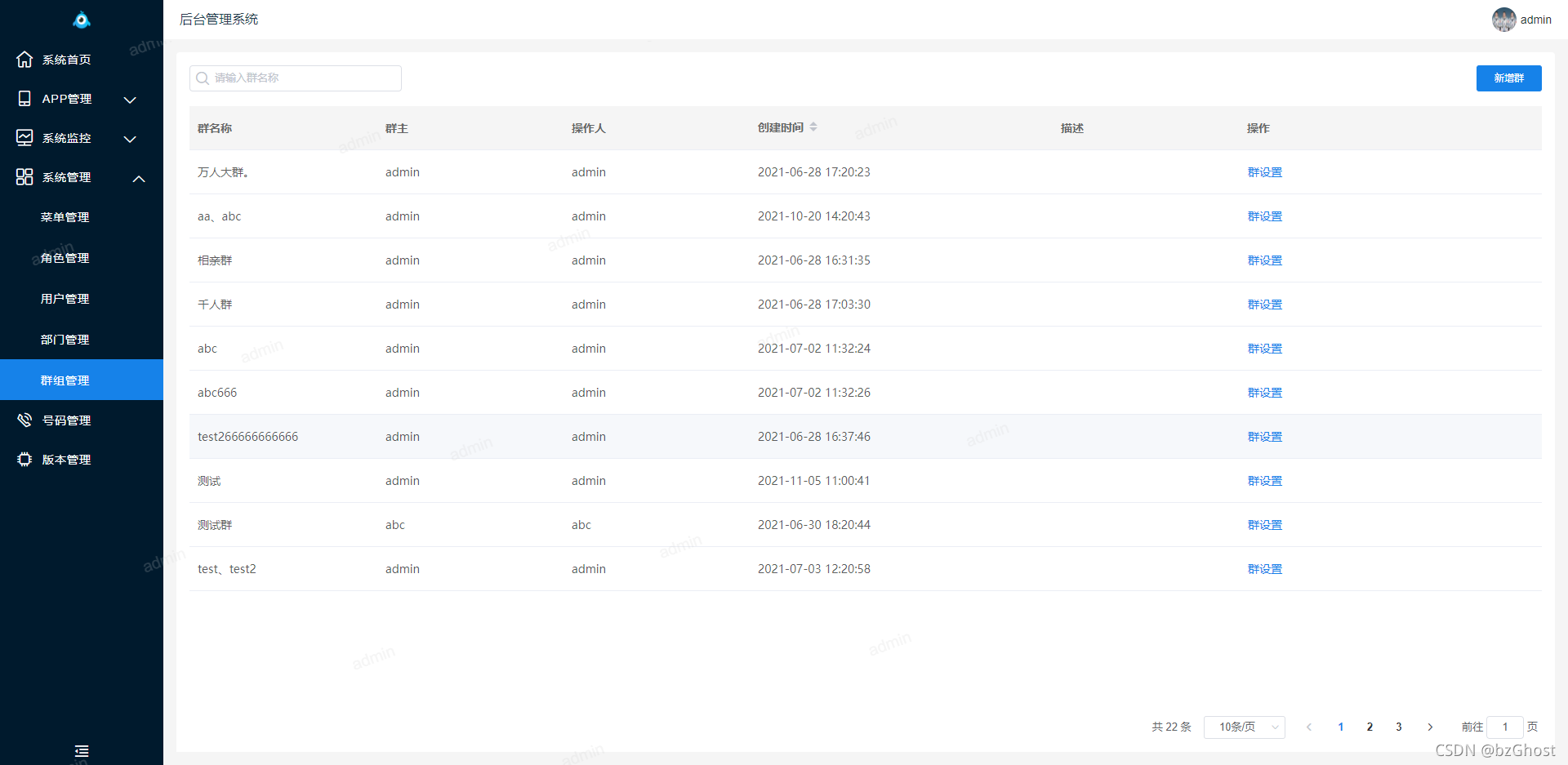Click the 系统管理 grid icon
1568x765 pixels.
coord(24,177)
